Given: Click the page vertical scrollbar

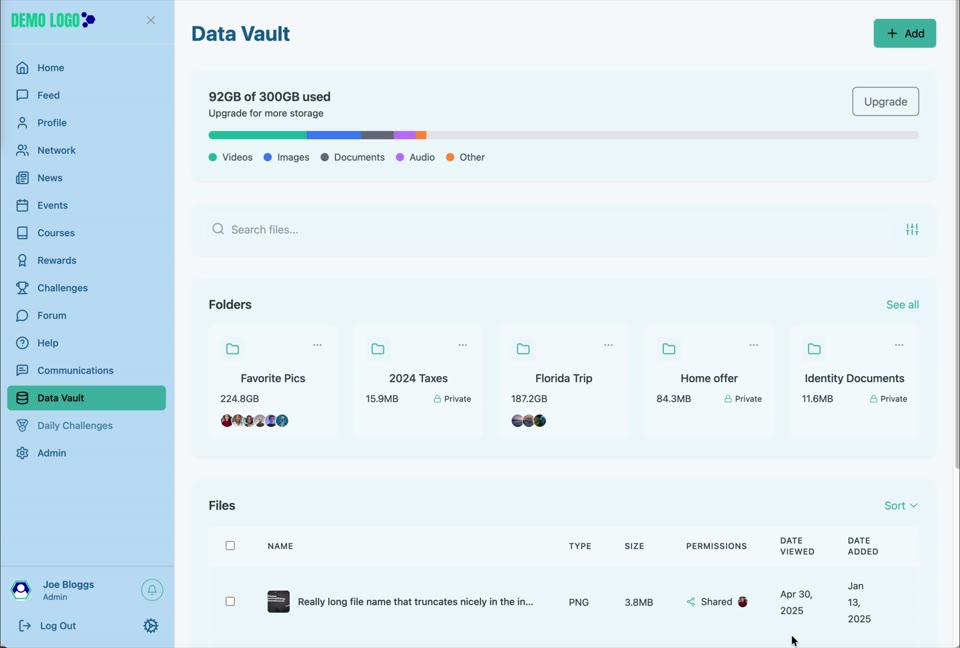Looking at the screenshot, I should tap(956, 236).
